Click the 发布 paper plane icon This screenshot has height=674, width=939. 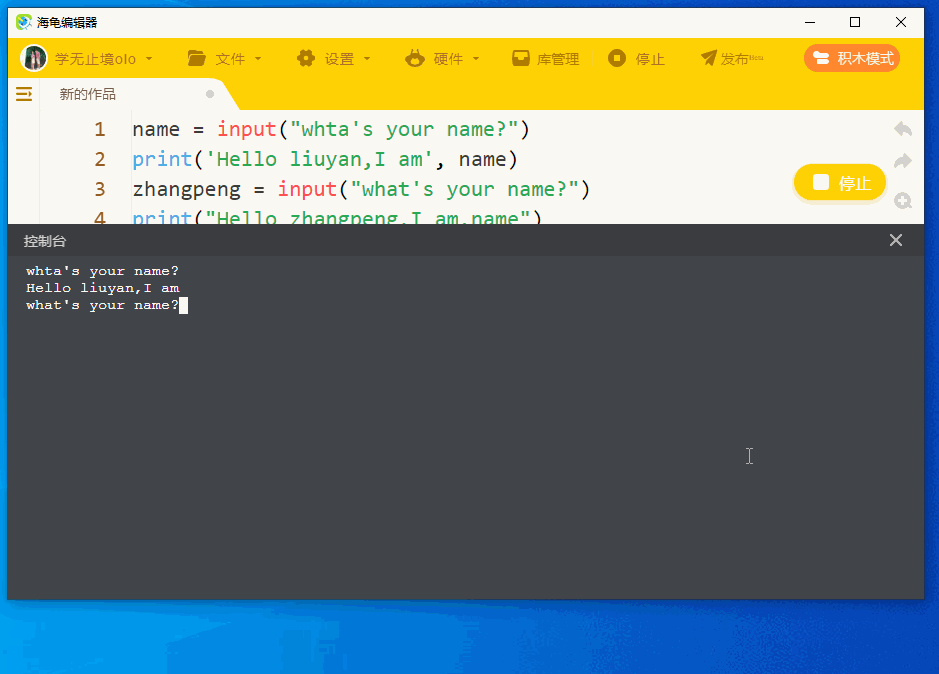tap(708, 58)
